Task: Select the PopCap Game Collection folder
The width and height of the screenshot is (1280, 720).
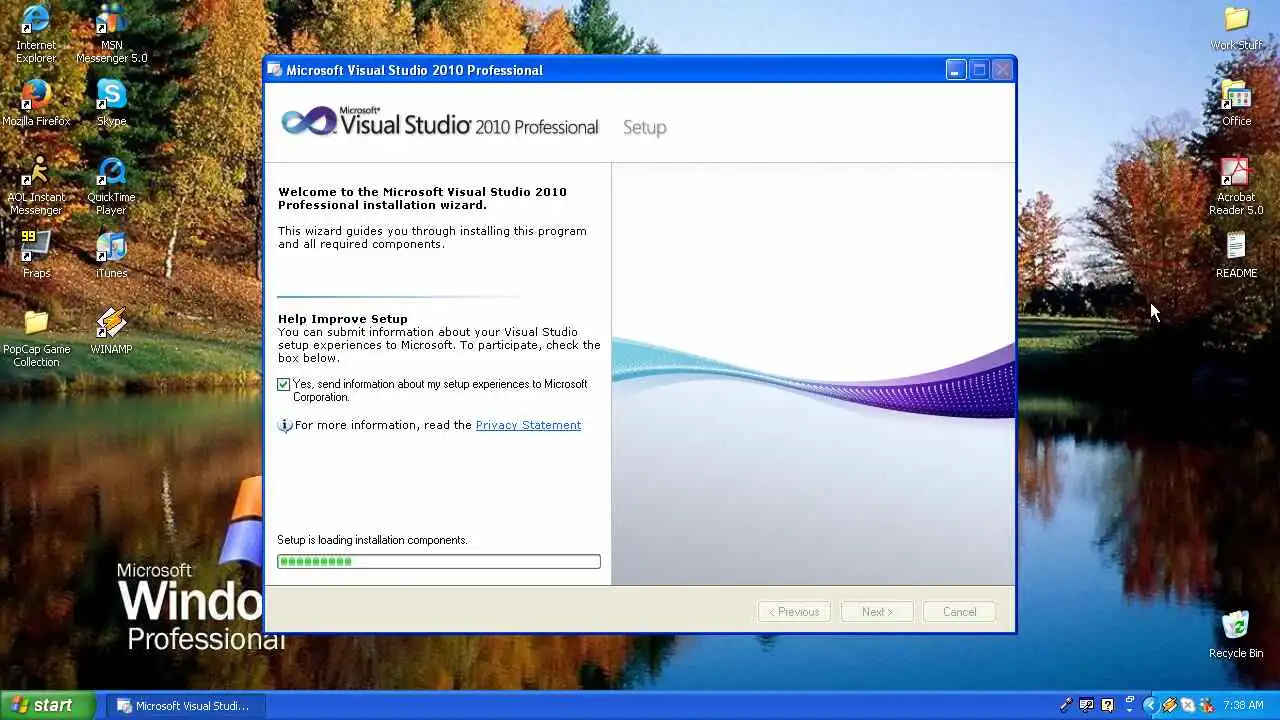Action: tap(36, 338)
